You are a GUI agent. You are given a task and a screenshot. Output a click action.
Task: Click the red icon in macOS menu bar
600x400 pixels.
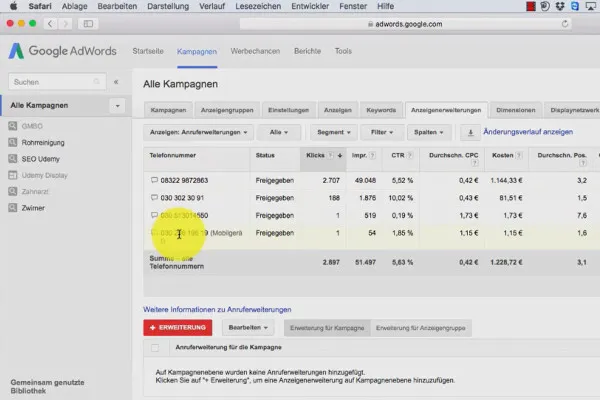coord(531,6)
